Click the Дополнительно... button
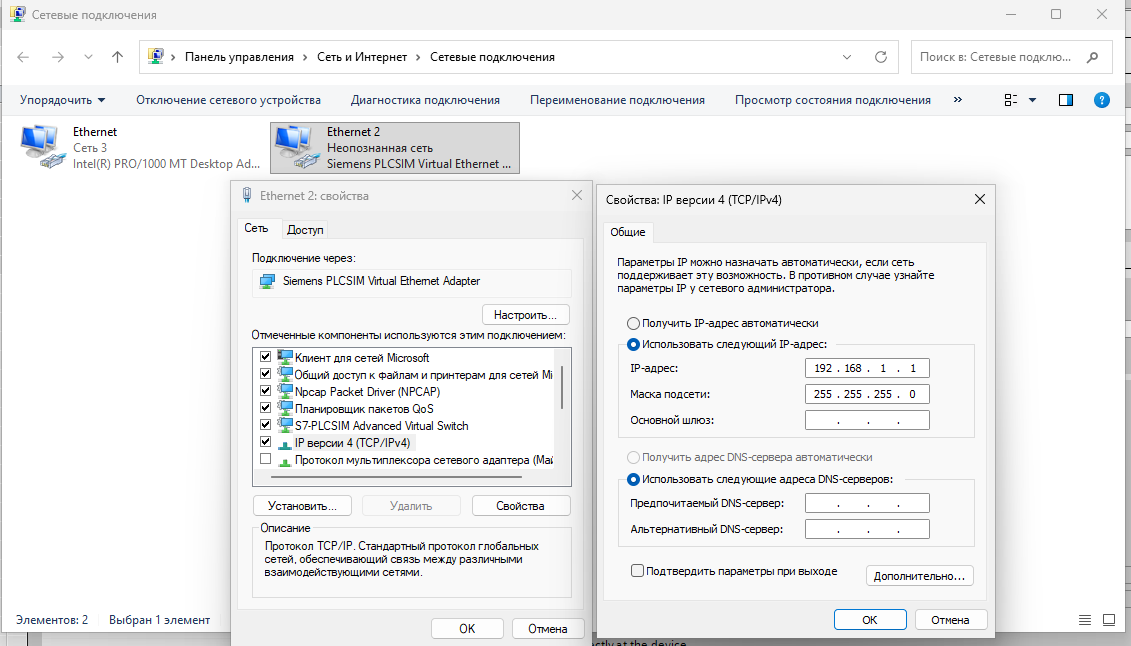Image resolution: width=1131 pixels, height=646 pixels. click(920, 576)
